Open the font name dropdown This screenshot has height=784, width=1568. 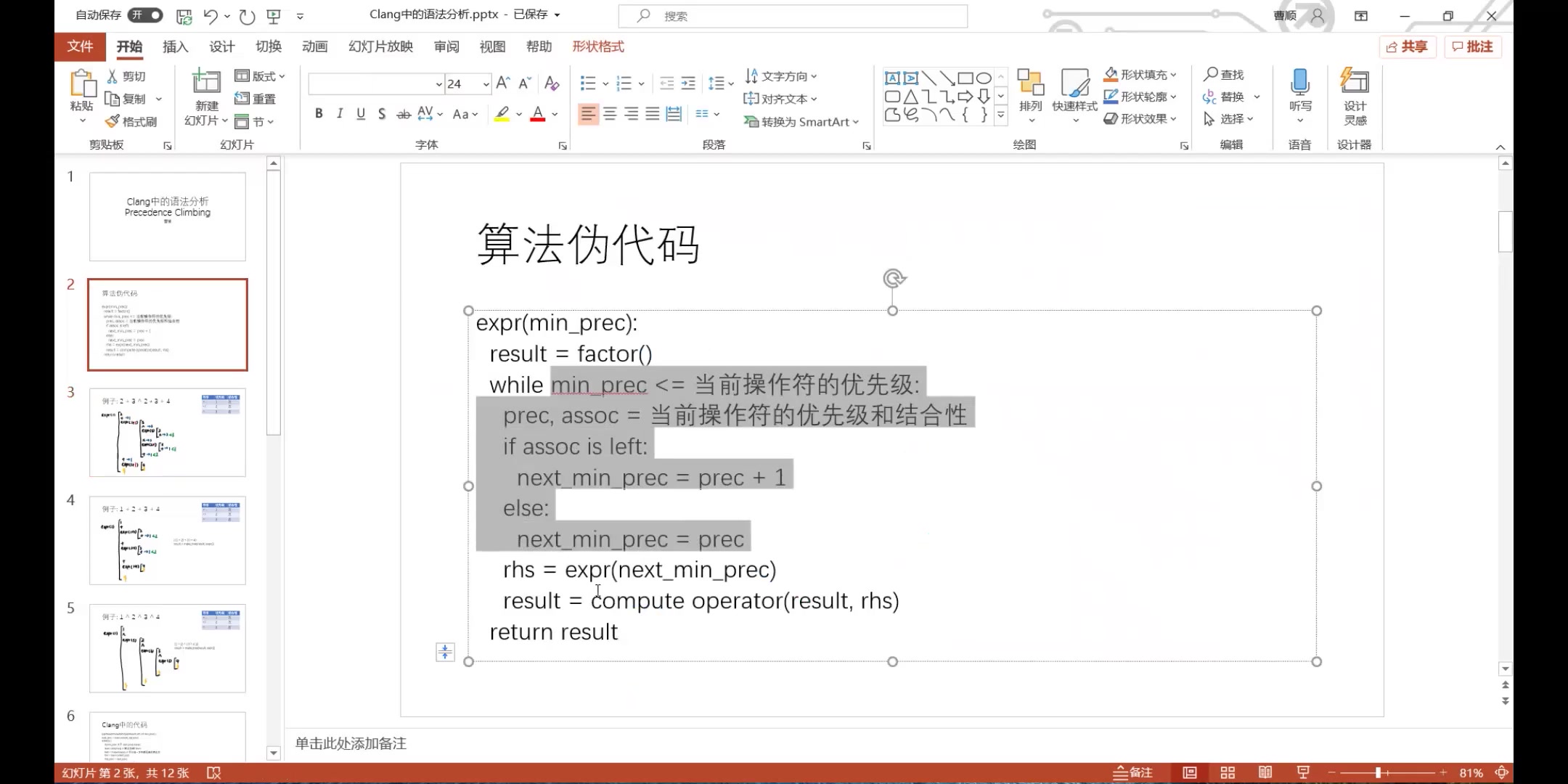(438, 84)
